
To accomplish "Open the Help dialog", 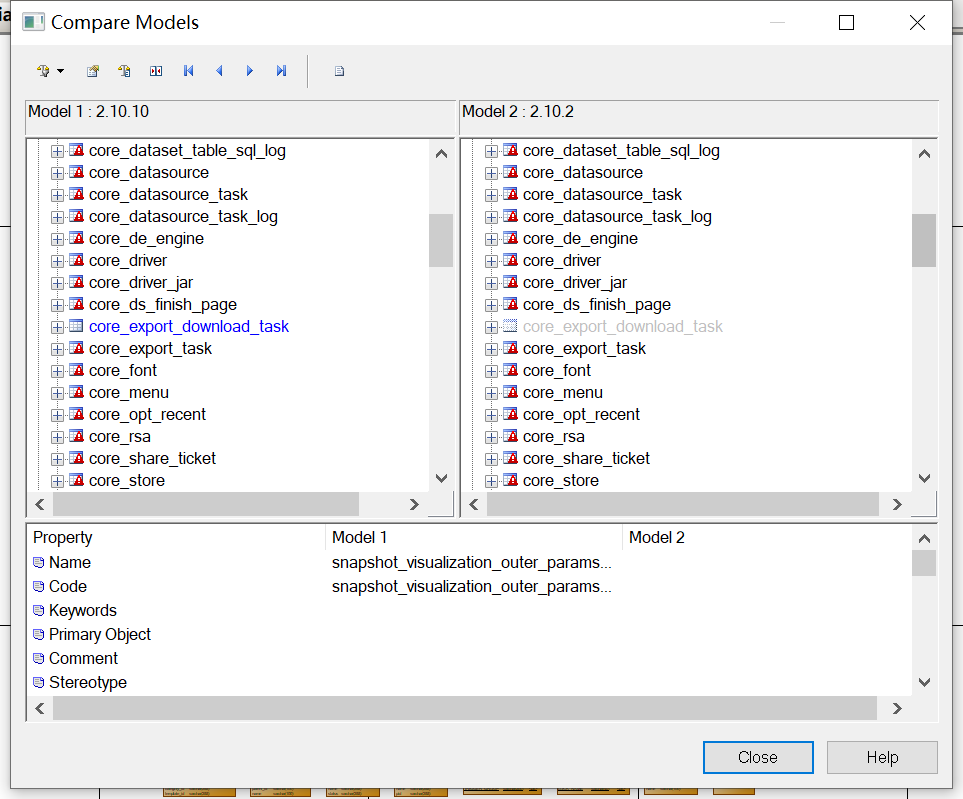I will (x=882, y=757).
